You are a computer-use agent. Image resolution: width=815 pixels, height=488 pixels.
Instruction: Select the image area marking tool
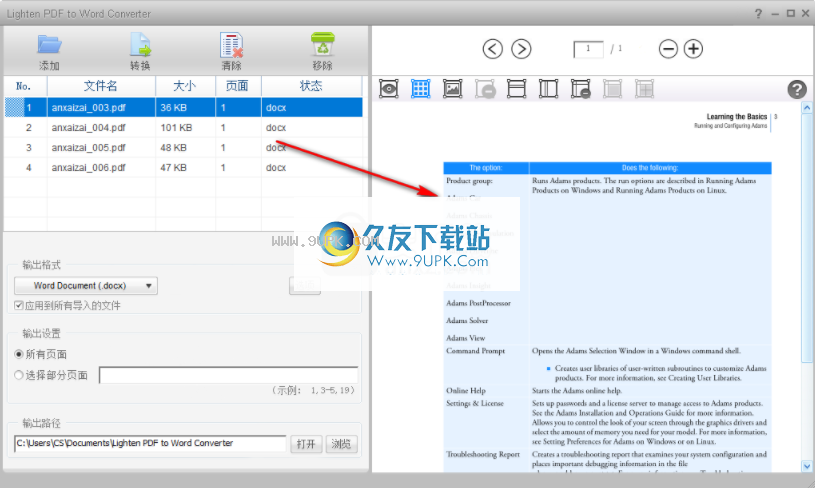coord(452,89)
